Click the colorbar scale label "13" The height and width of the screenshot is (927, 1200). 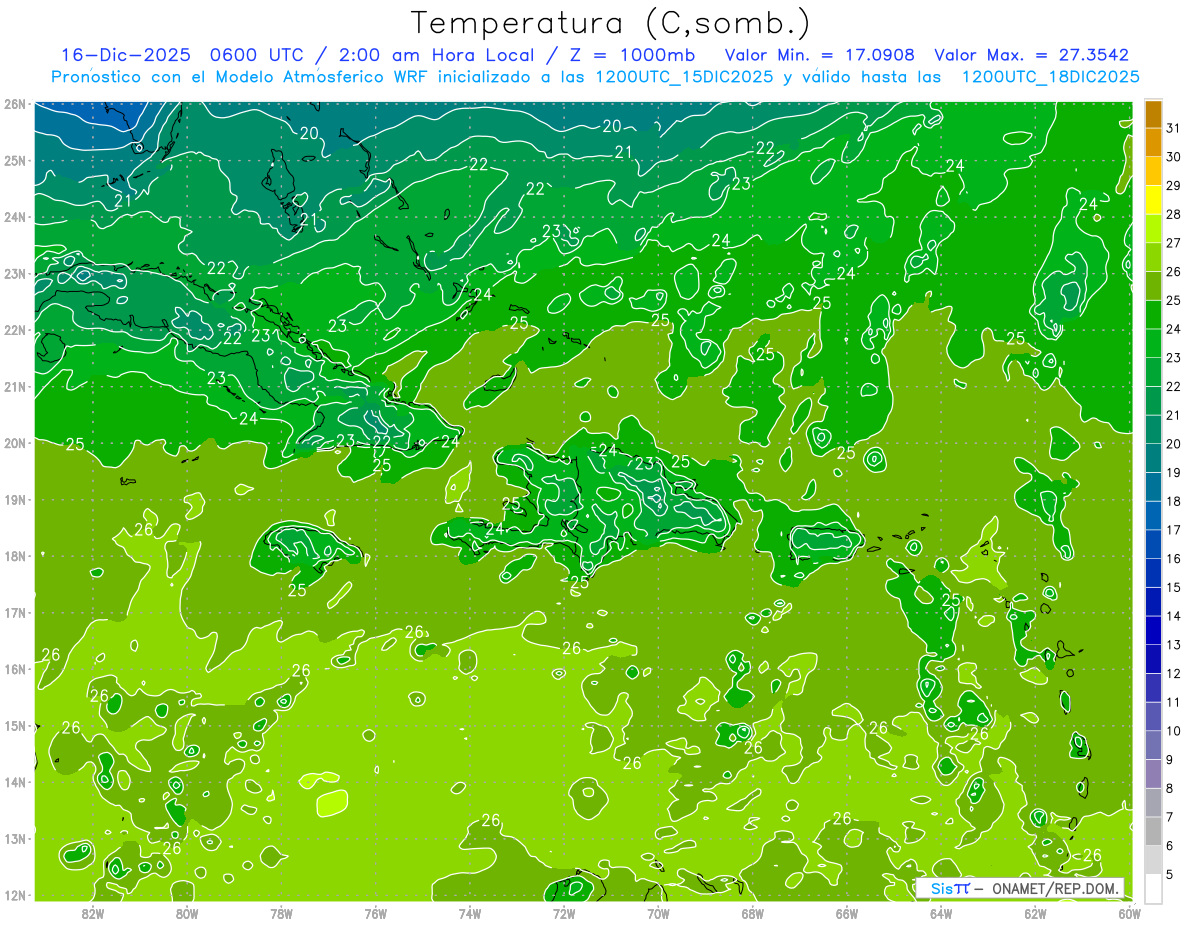[1174, 645]
